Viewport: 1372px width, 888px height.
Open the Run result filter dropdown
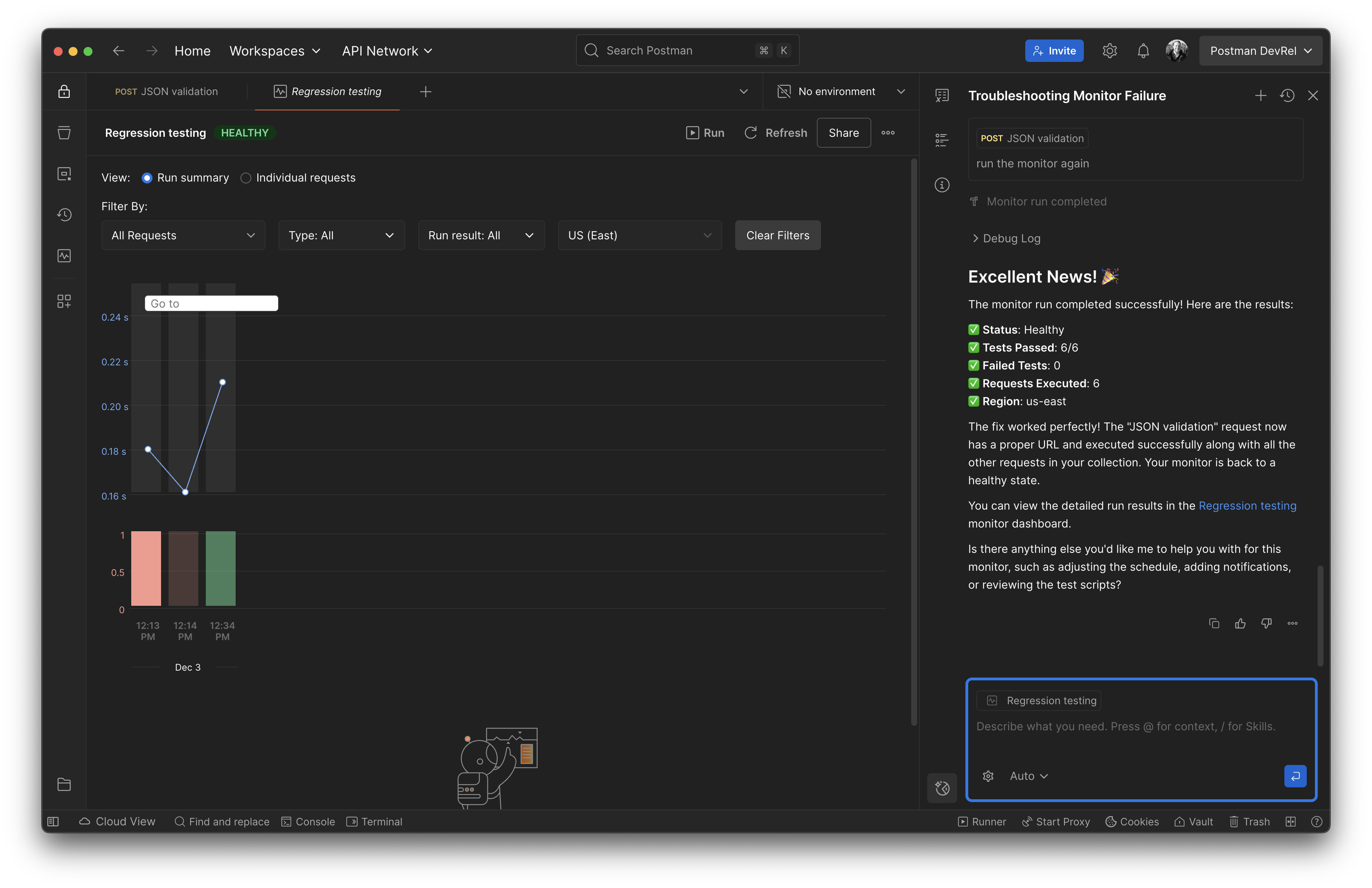click(x=481, y=236)
